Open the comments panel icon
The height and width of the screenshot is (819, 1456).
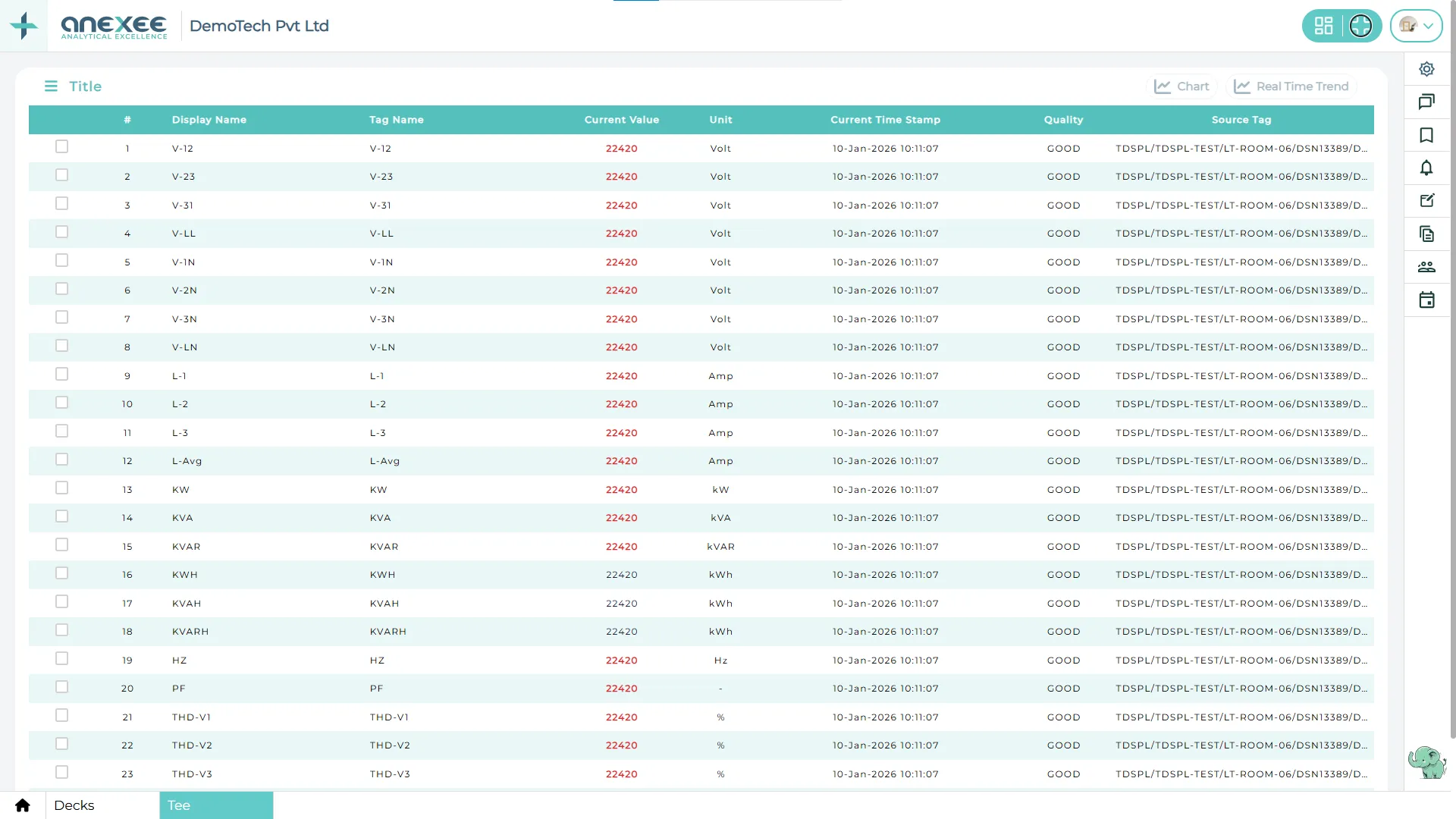pyautogui.click(x=1427, y=102)
